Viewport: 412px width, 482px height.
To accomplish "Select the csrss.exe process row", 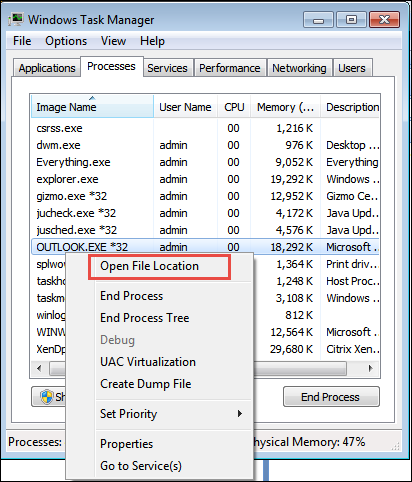I will click(205, 128).
